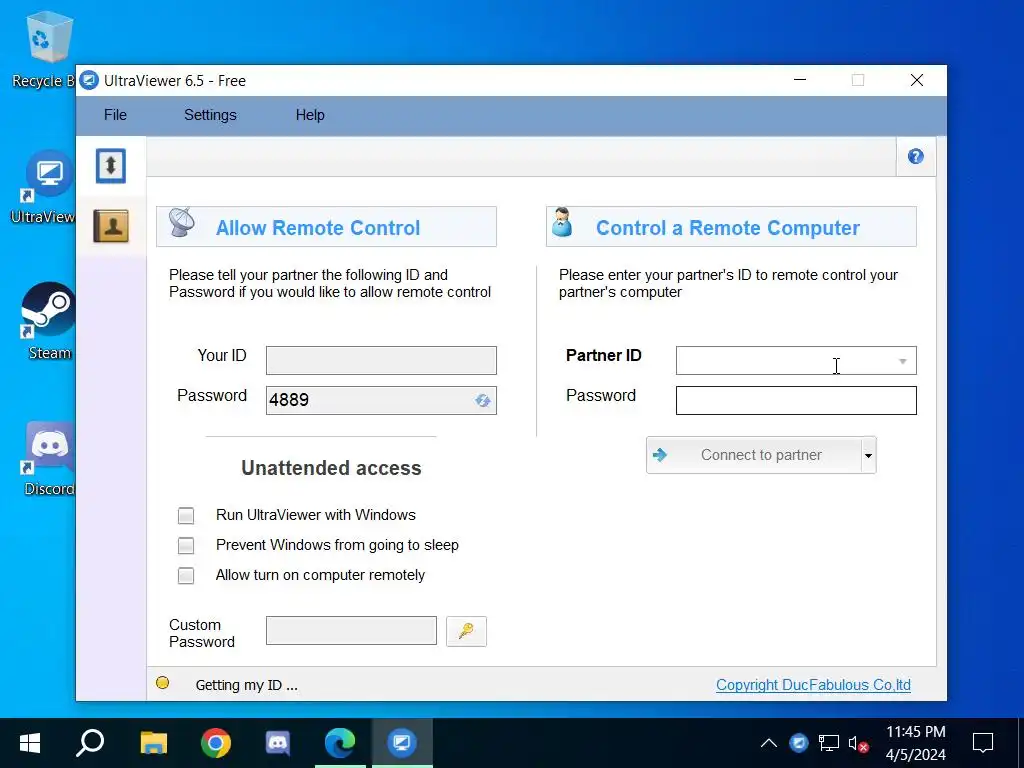1024x768 pixels.
Task: Click the key icon to set custom password
Action: pos(466,631)
